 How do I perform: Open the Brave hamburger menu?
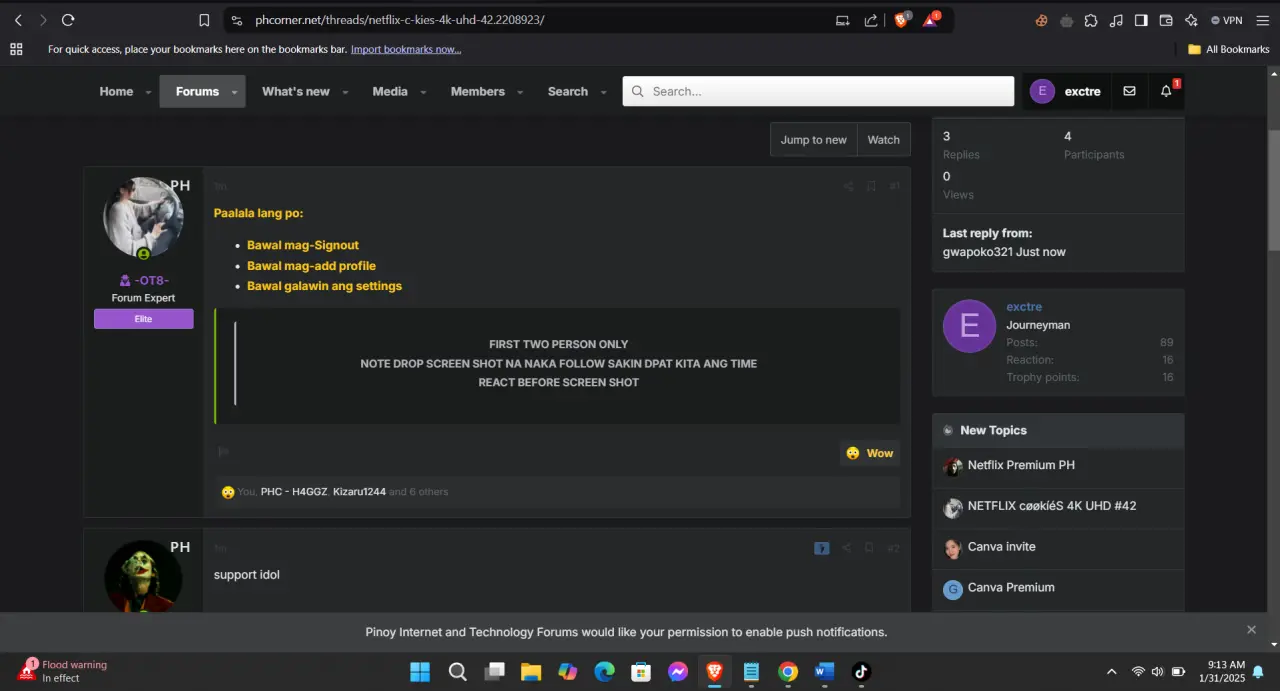1261,20
